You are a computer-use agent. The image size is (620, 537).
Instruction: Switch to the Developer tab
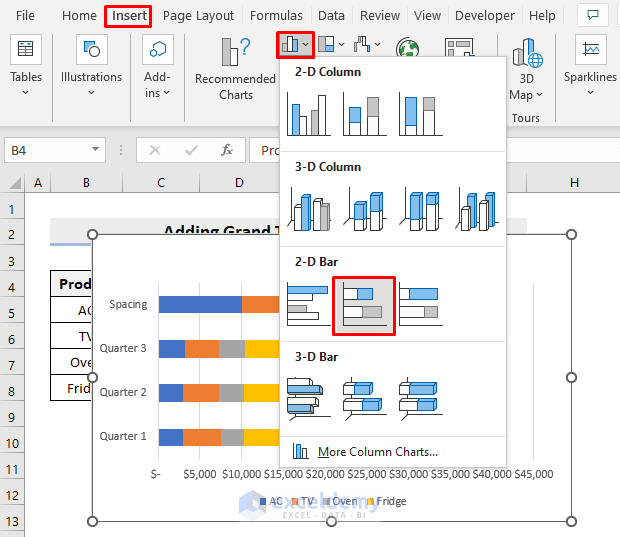tap(485, 15)
